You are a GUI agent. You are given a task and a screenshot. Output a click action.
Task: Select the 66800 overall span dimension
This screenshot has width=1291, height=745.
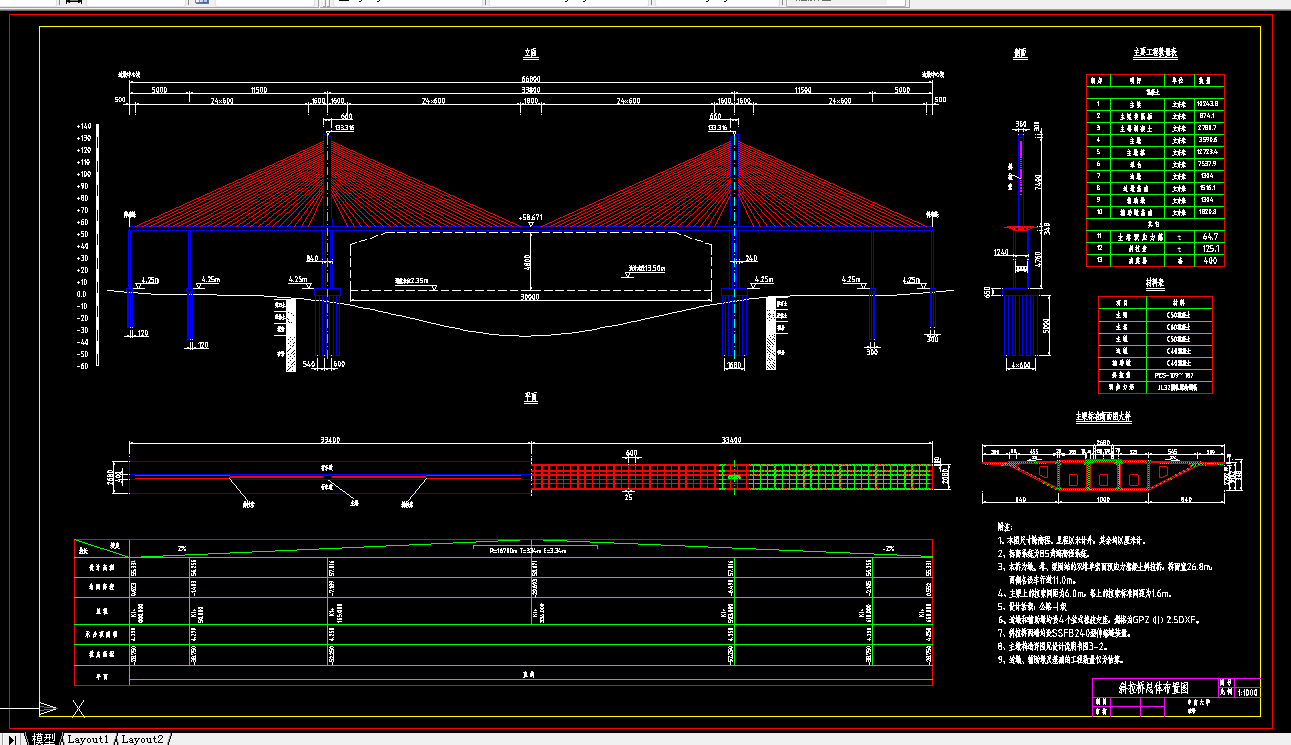(530, 78)
